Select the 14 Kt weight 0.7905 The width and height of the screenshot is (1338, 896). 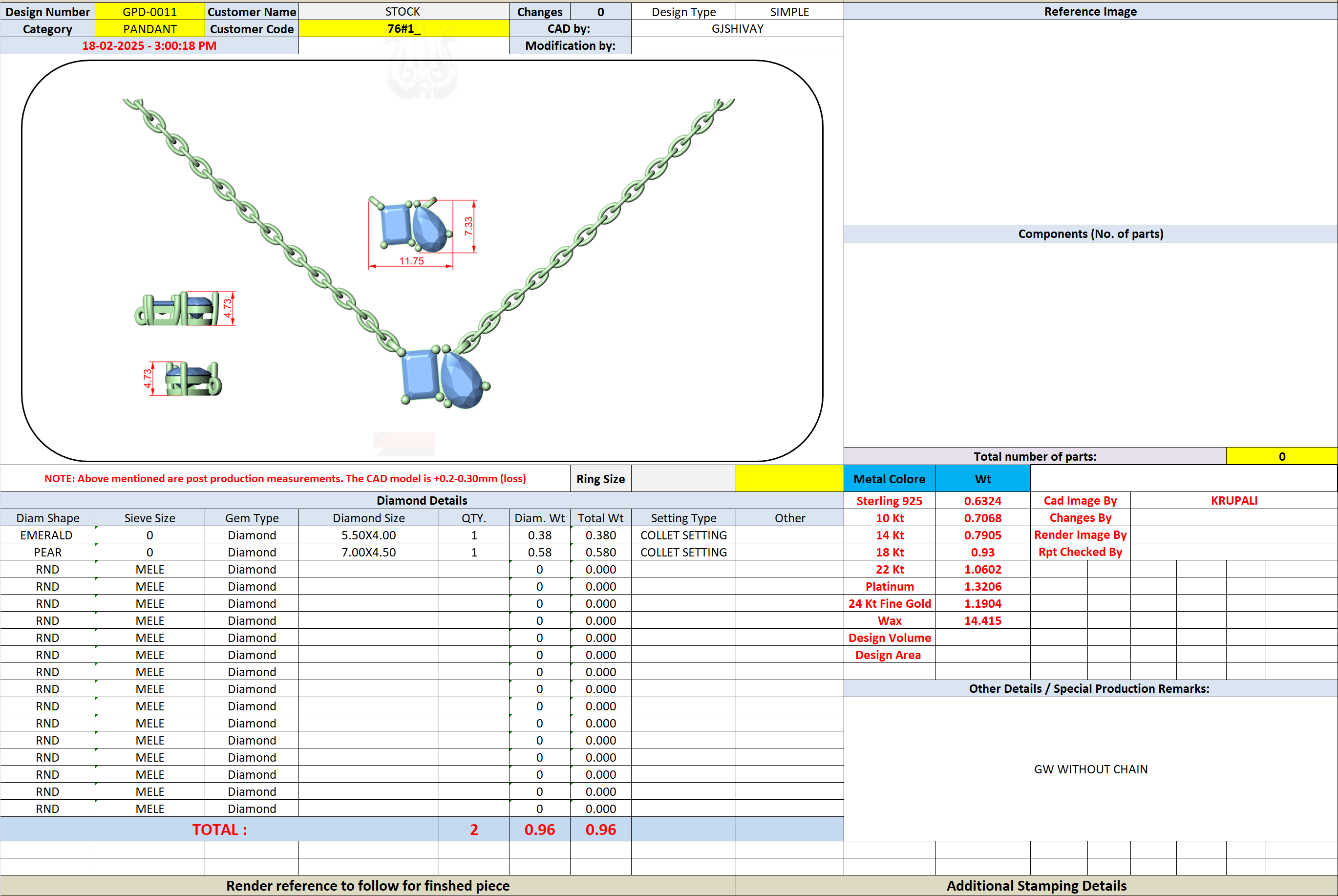tap(983, 535)
